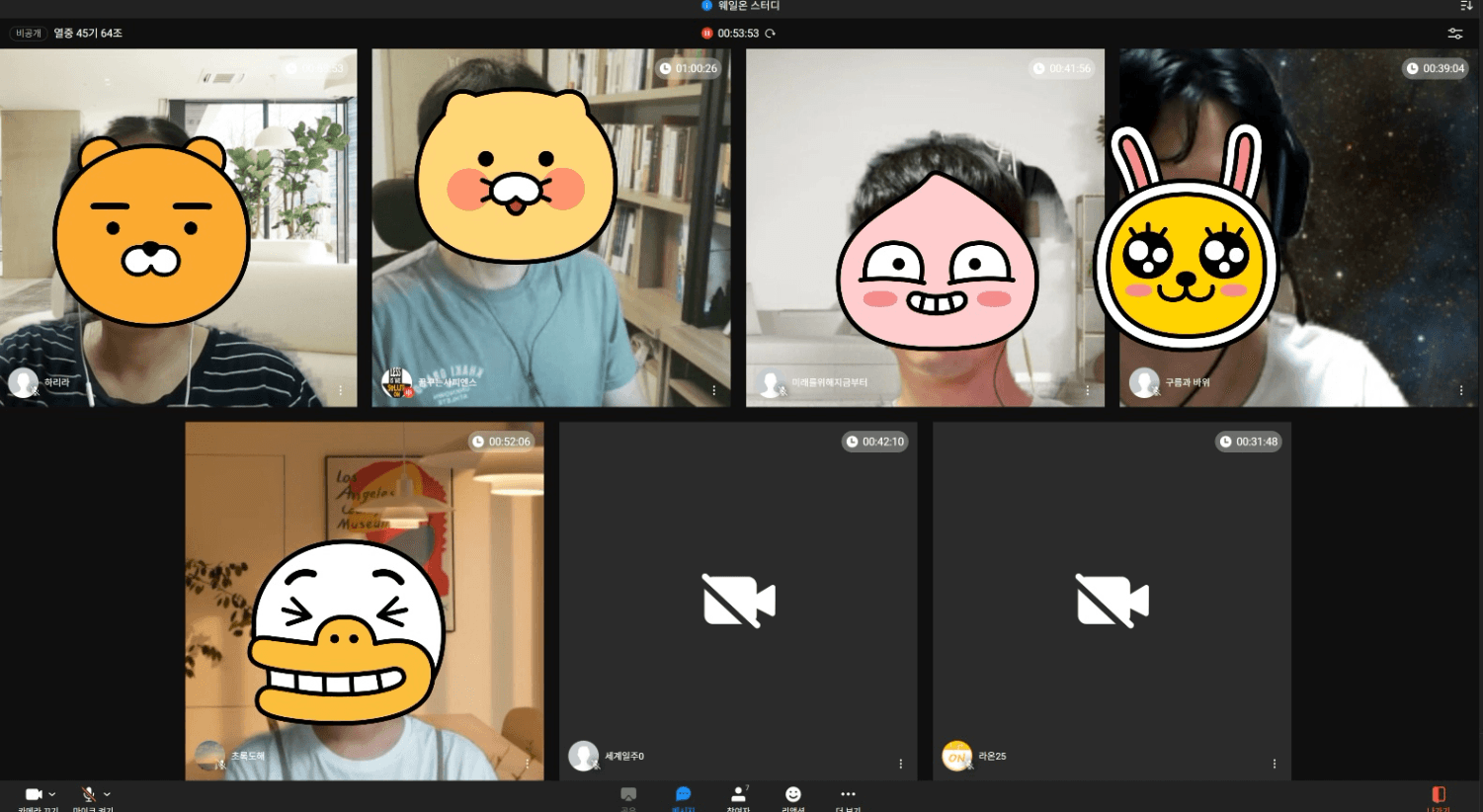Click the 구름과 바위 participant name
Image resolution: width=1483 pixels, height=812 pixels.
pos(1188,382)
